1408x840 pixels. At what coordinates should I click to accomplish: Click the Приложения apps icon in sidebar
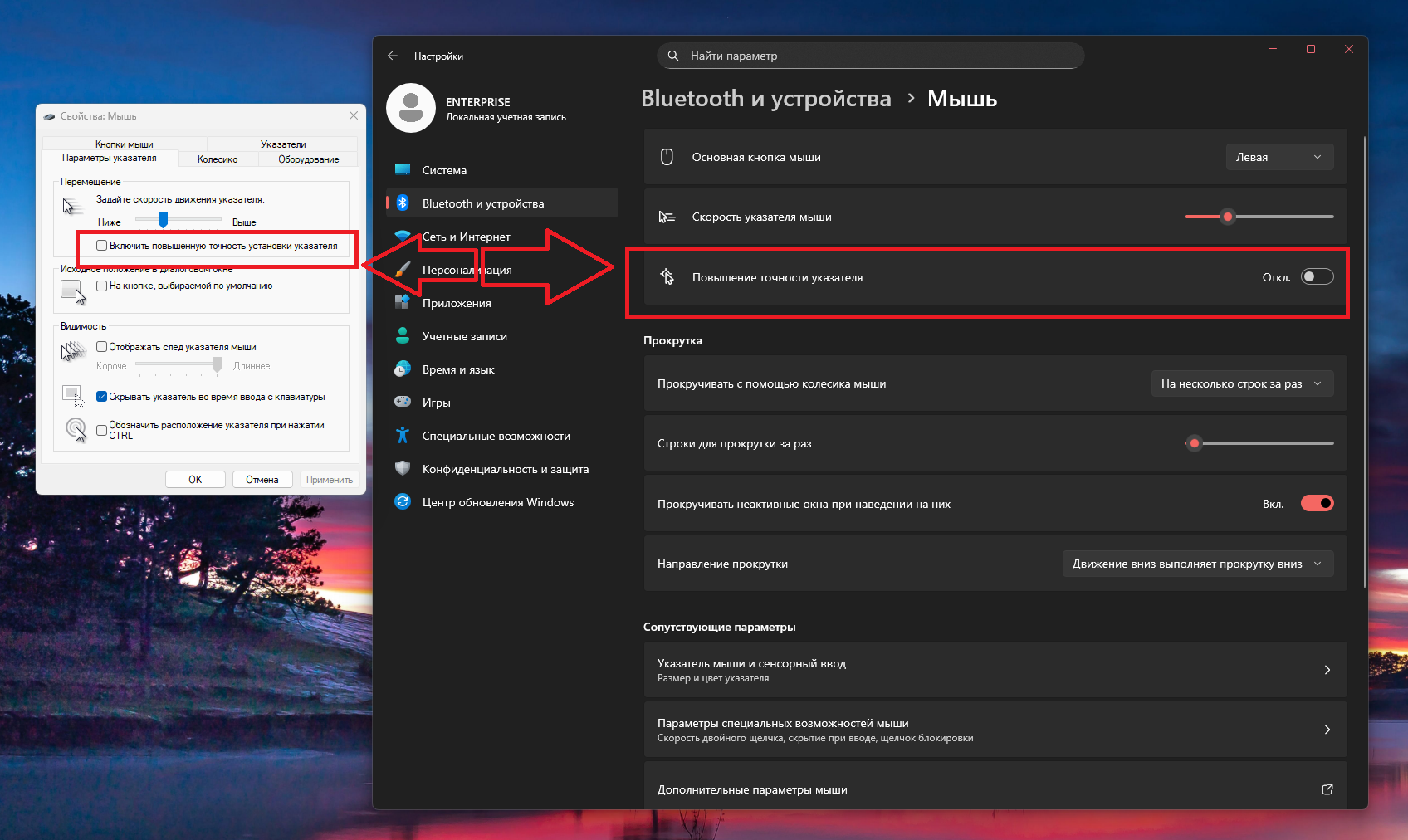click(x=402, y=303)
